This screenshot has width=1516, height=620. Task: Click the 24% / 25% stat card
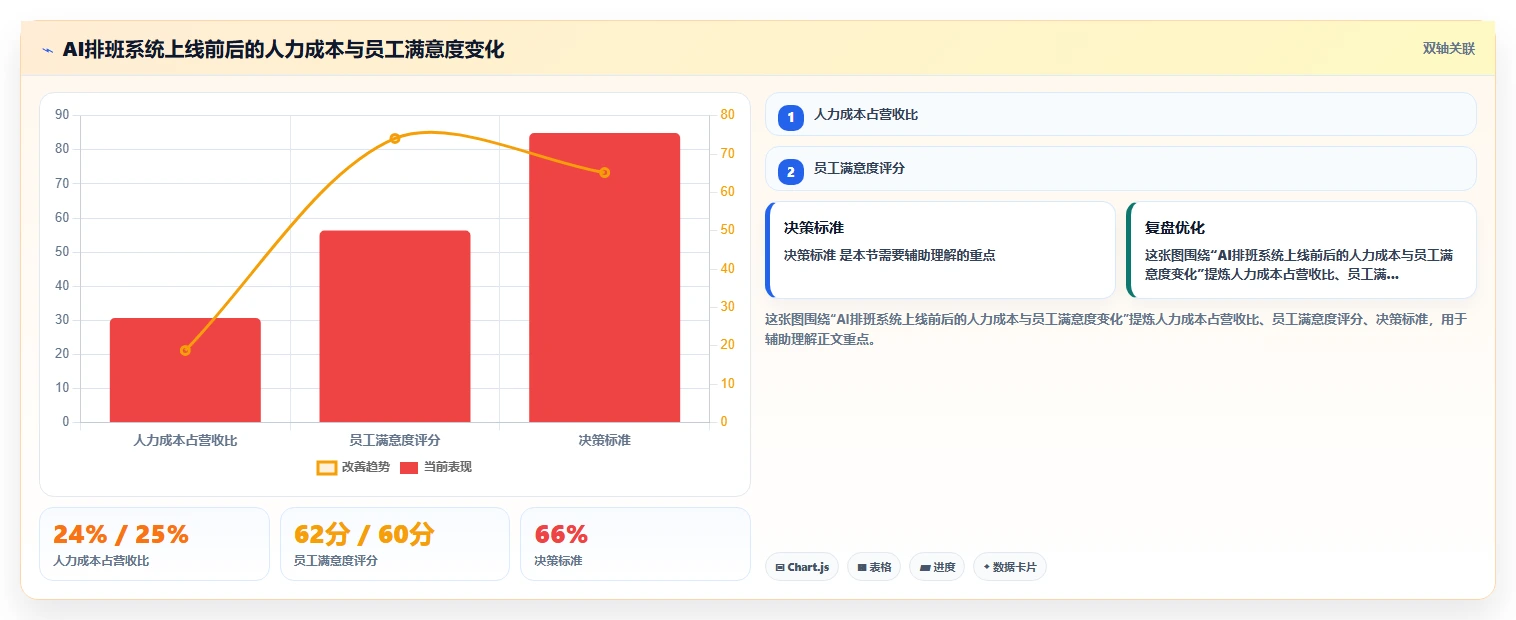tap(154, 544)
